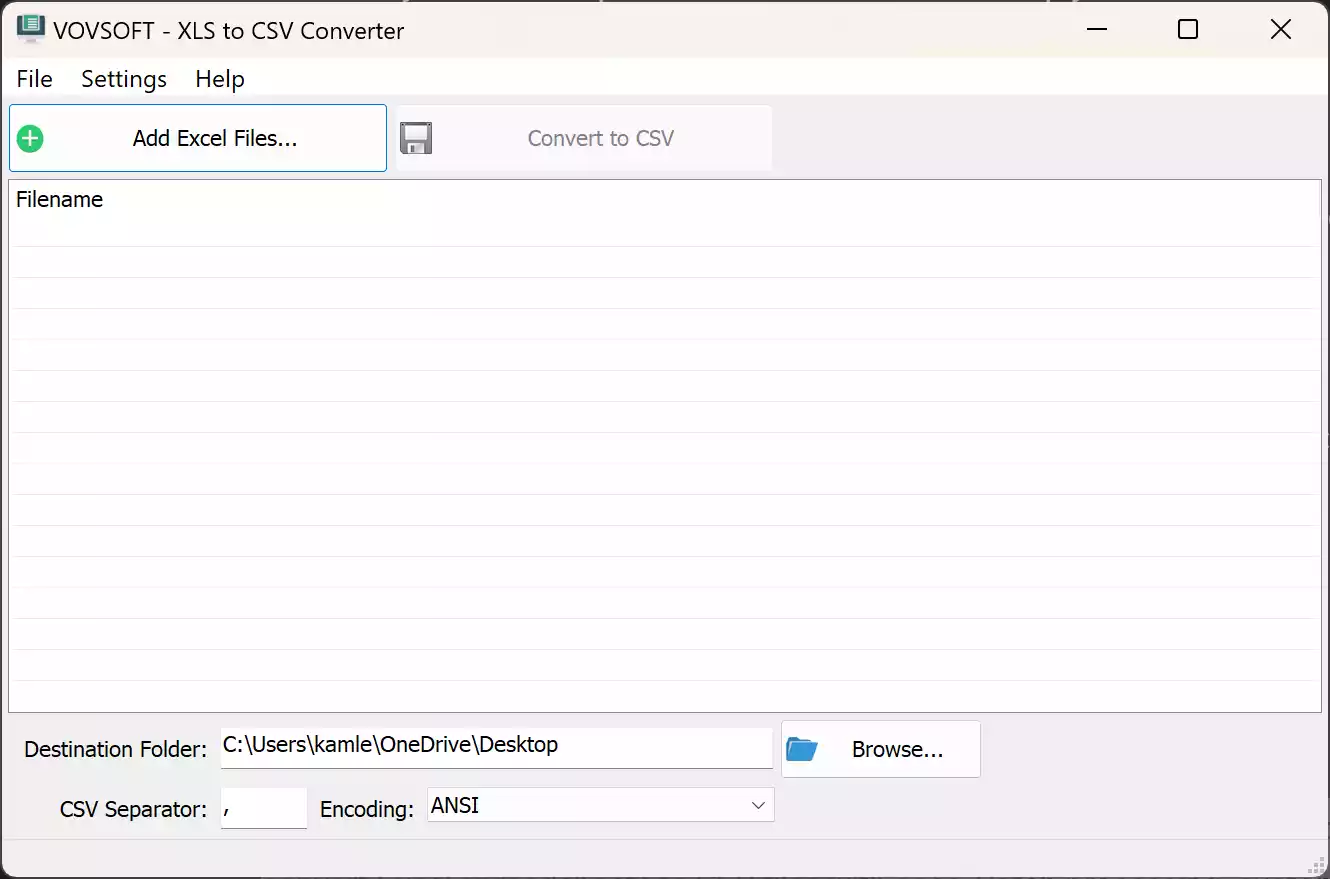Open the Help menu
The height and width of the screenshot is (879, 1330).
220,79
